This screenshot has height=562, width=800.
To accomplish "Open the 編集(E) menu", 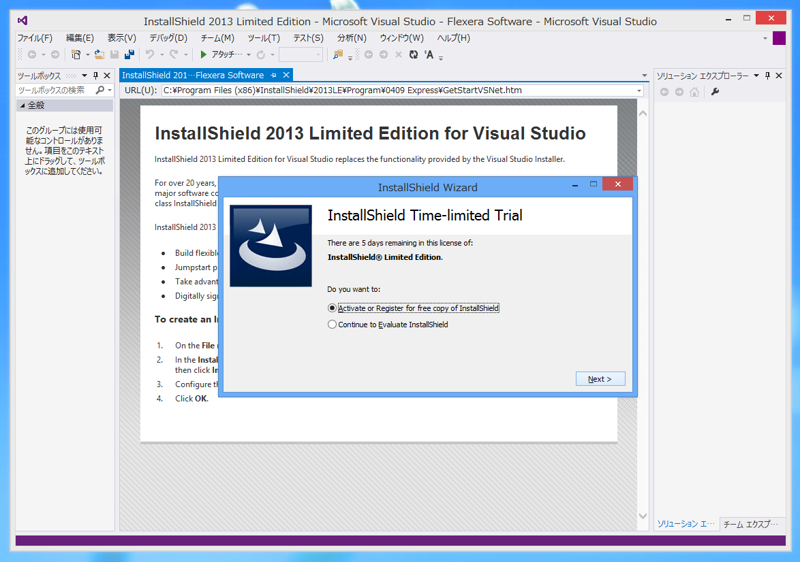I will point(80,38).
